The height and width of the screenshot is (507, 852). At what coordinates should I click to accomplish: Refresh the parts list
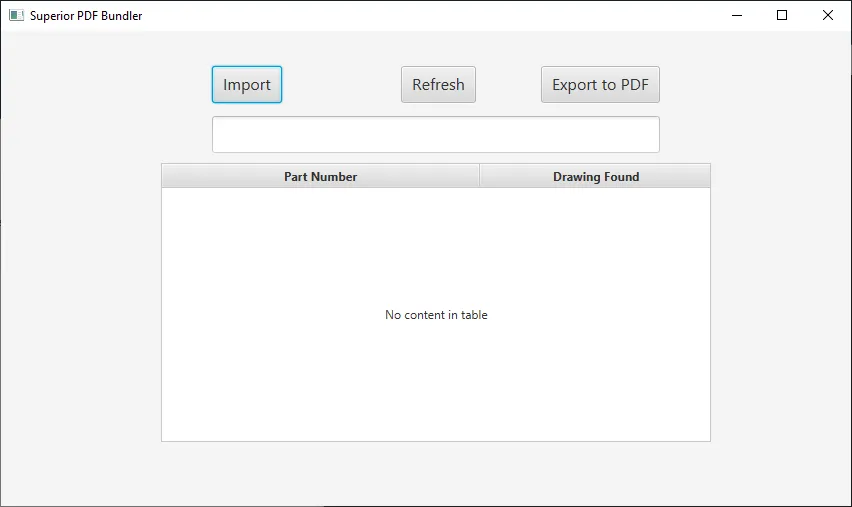click(438, 84)
